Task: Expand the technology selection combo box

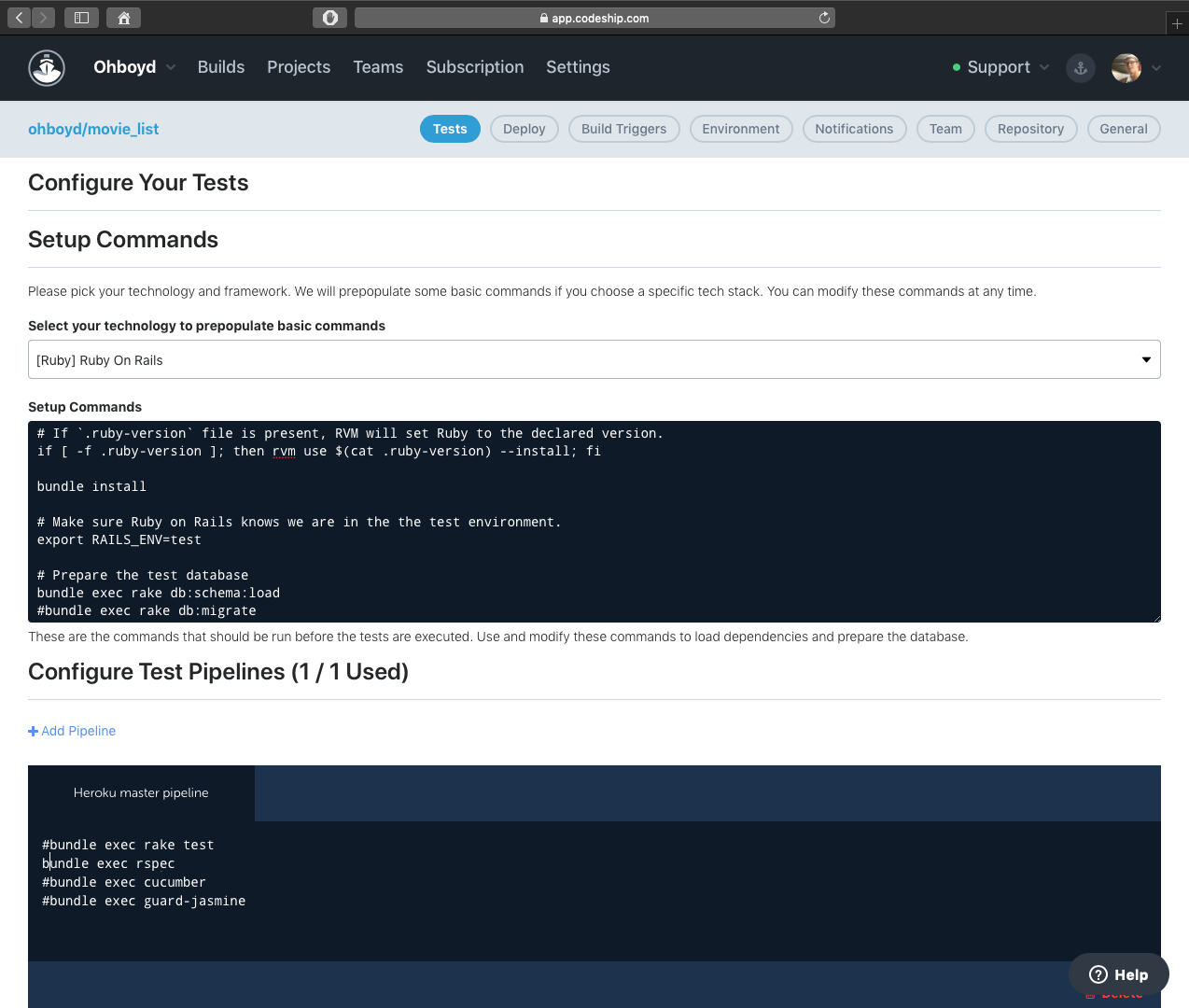Action: click(1146, 359)
